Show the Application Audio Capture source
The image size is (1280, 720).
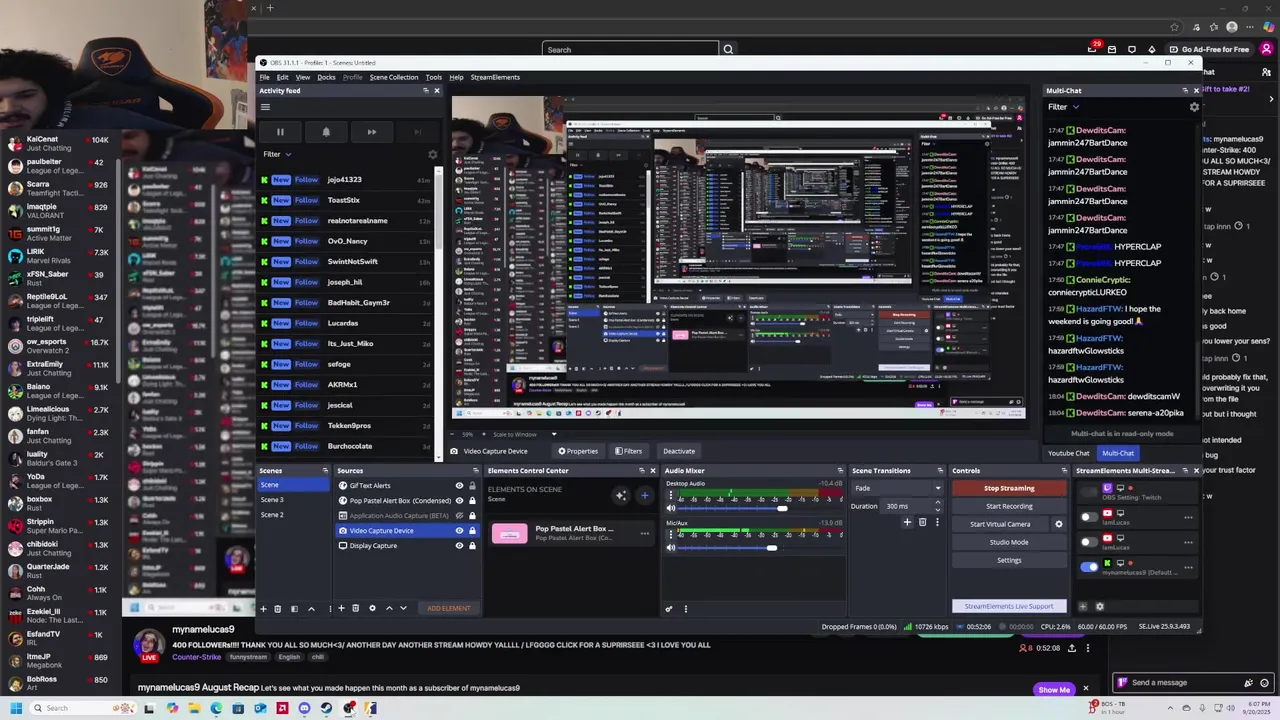coord(459,516)
